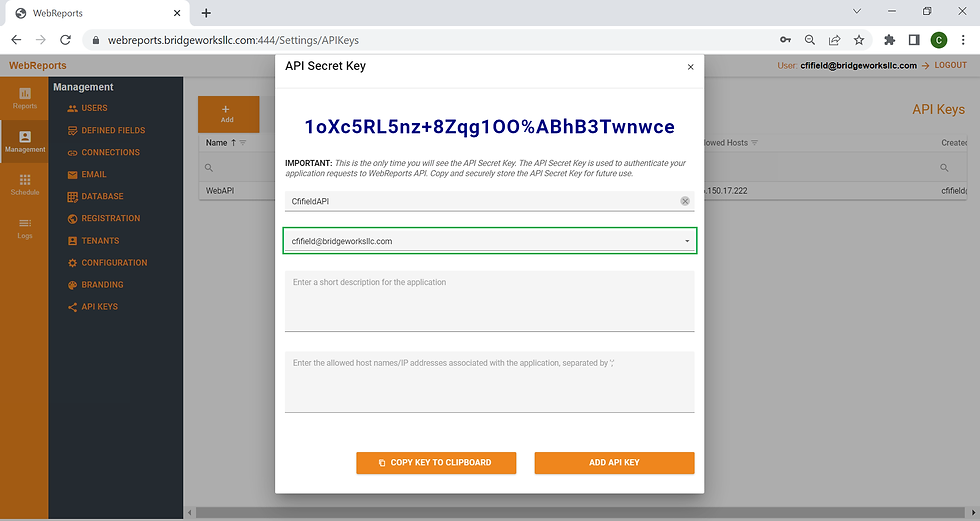Open the Reports section in the sidebar
Image resolution: width=980 pixels, height=521 pixels.
coord(24,98)
